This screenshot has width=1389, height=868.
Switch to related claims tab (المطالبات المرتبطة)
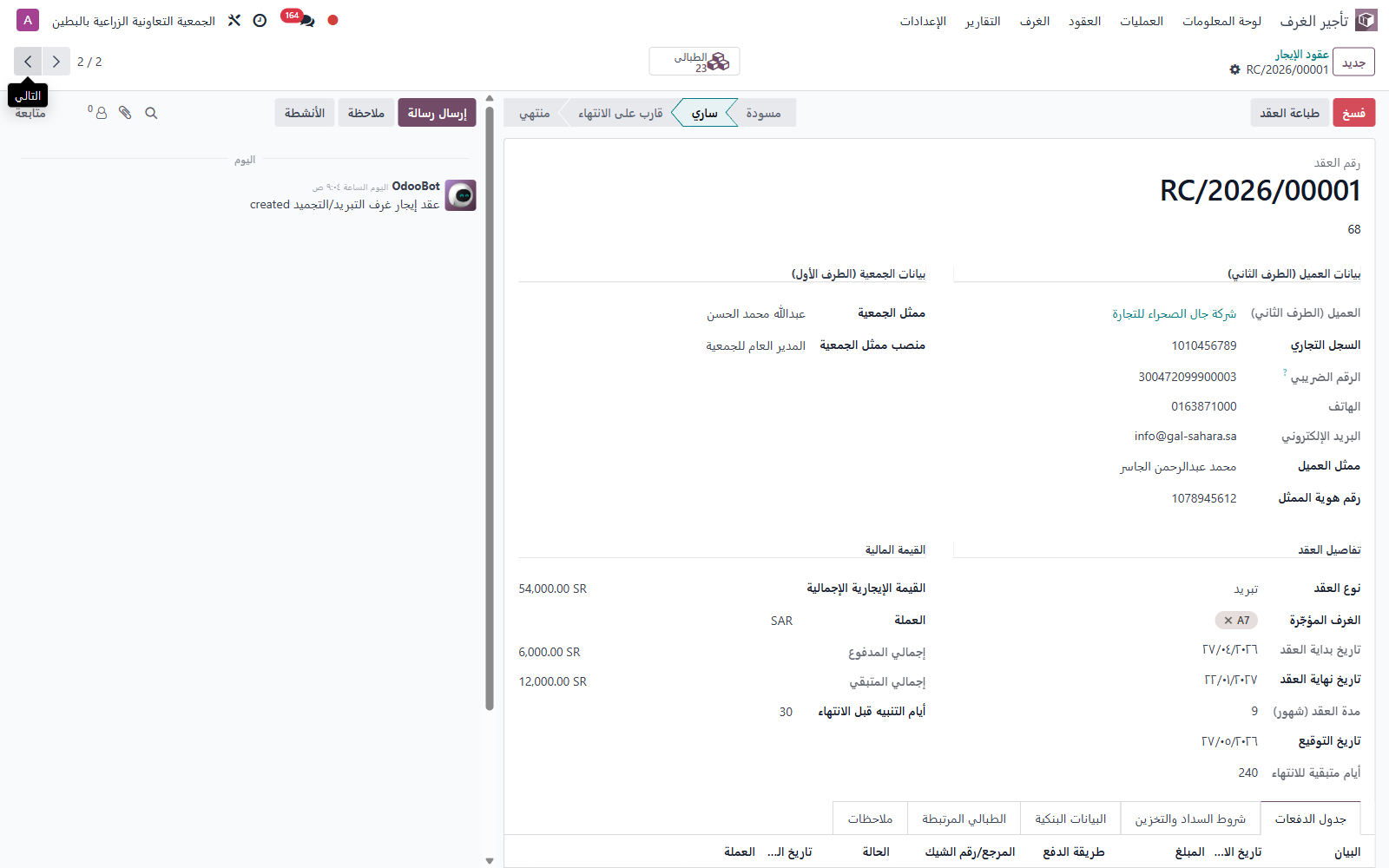tap(964, 819)
